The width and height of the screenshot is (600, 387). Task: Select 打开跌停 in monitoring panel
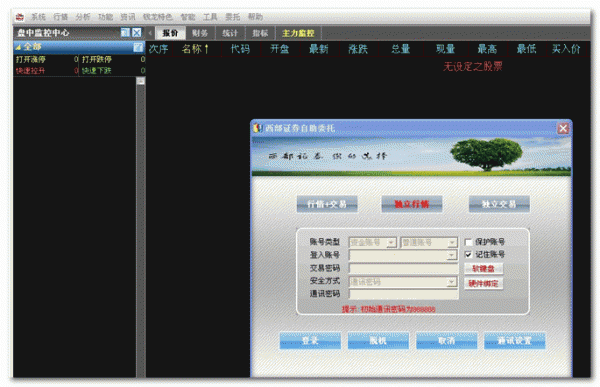[x=97, y=59]
